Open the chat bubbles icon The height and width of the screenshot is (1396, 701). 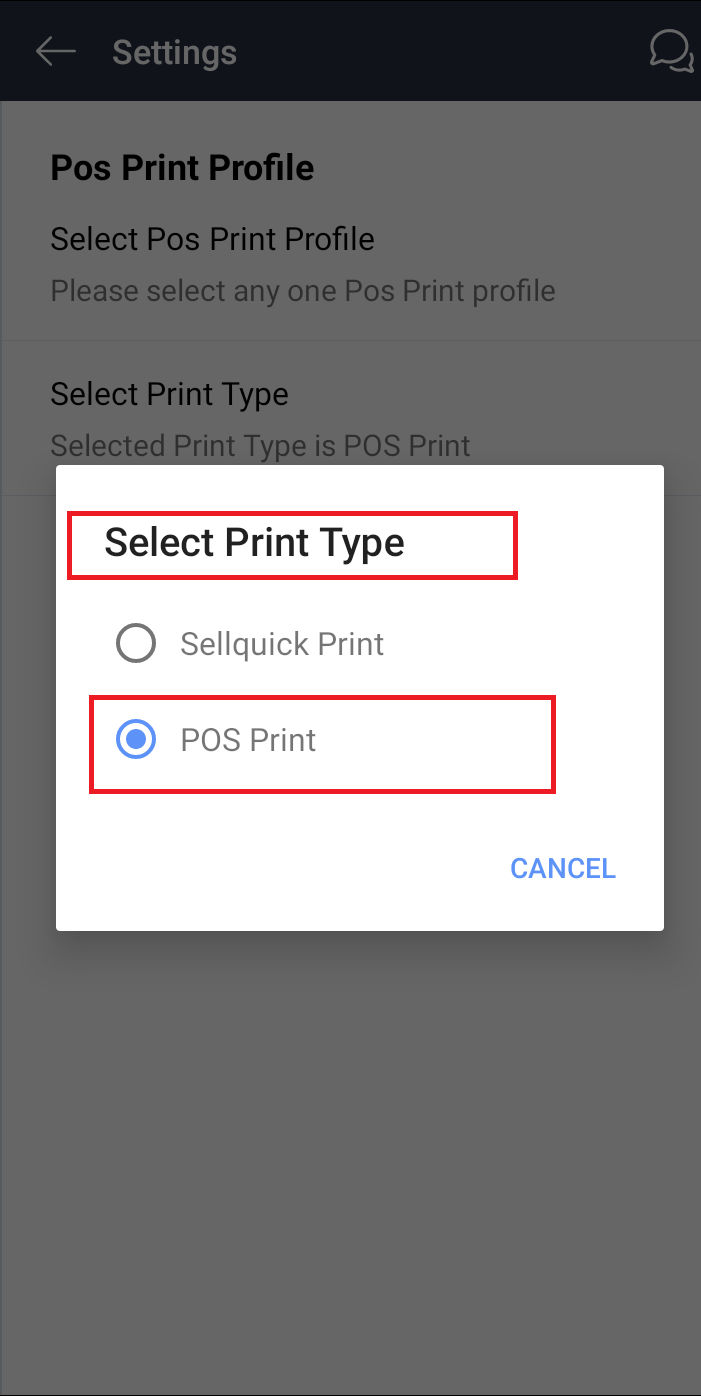click(x=671, y=52)
